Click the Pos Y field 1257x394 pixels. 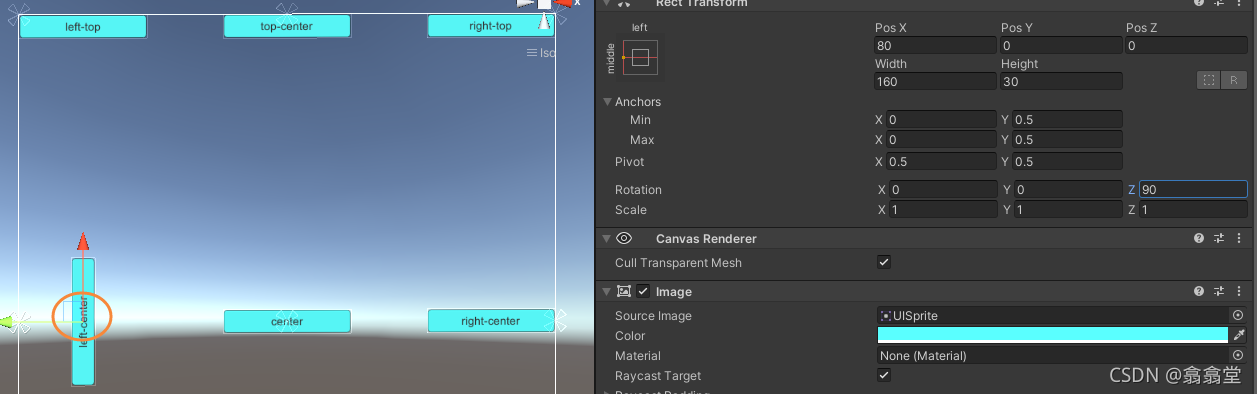[1060, 46]
